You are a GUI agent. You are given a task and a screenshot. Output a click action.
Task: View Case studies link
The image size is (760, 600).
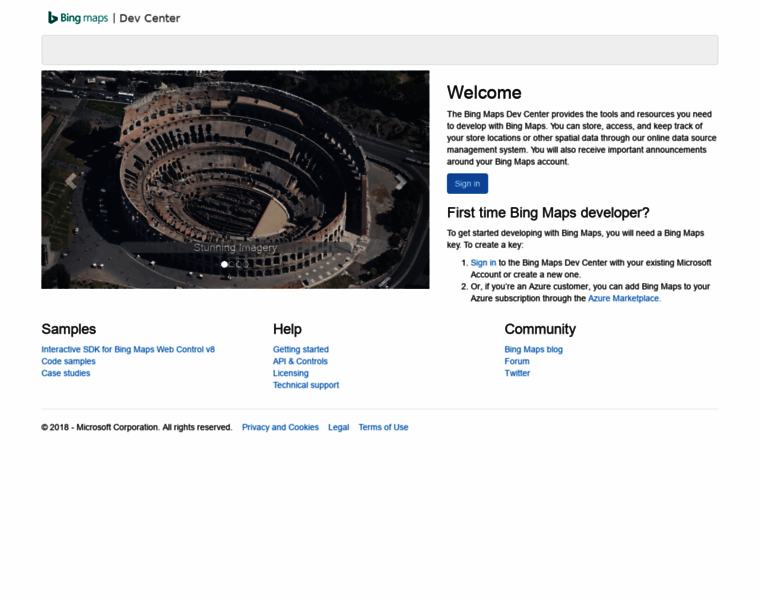pos(65,374)
